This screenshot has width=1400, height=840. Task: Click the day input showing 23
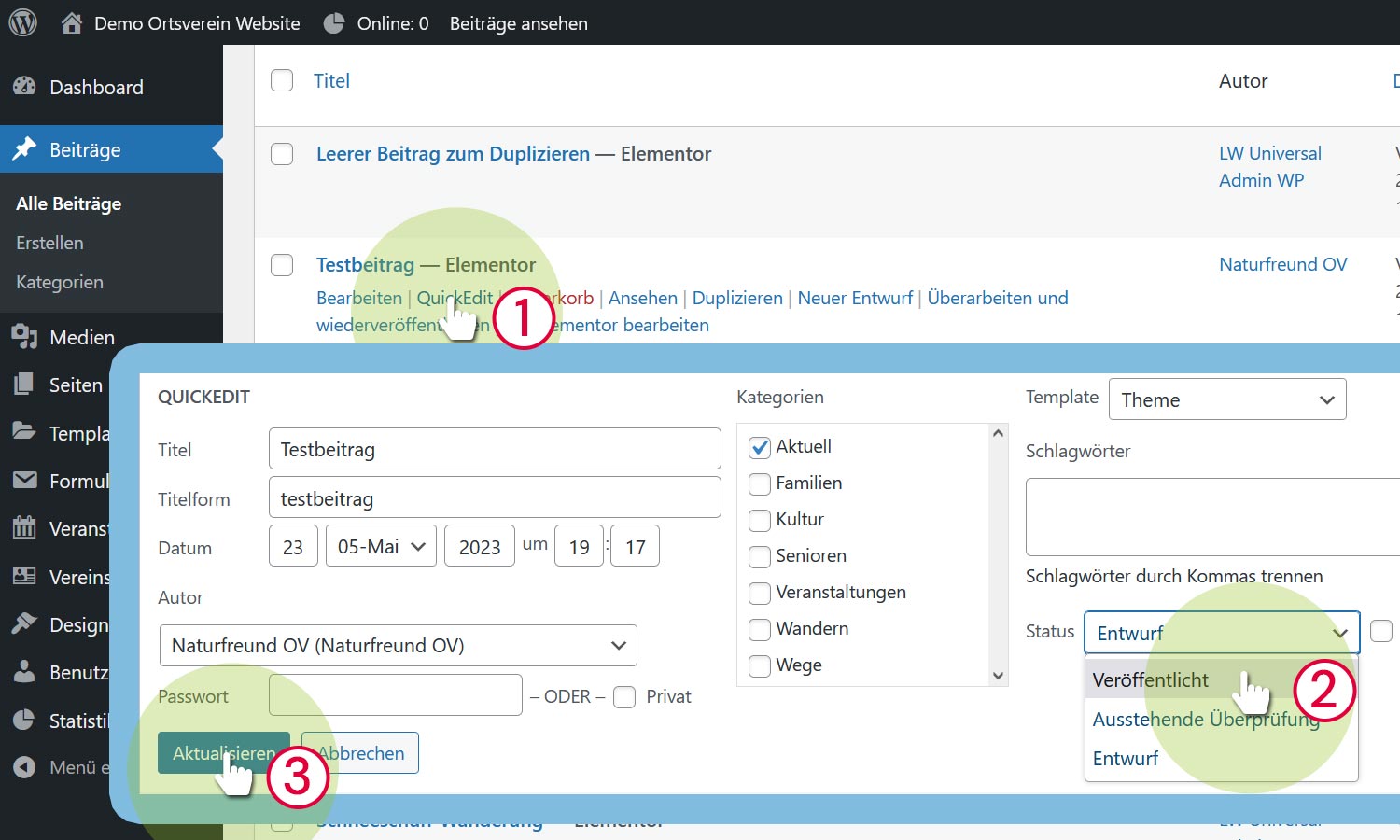[x=293, y=546]
